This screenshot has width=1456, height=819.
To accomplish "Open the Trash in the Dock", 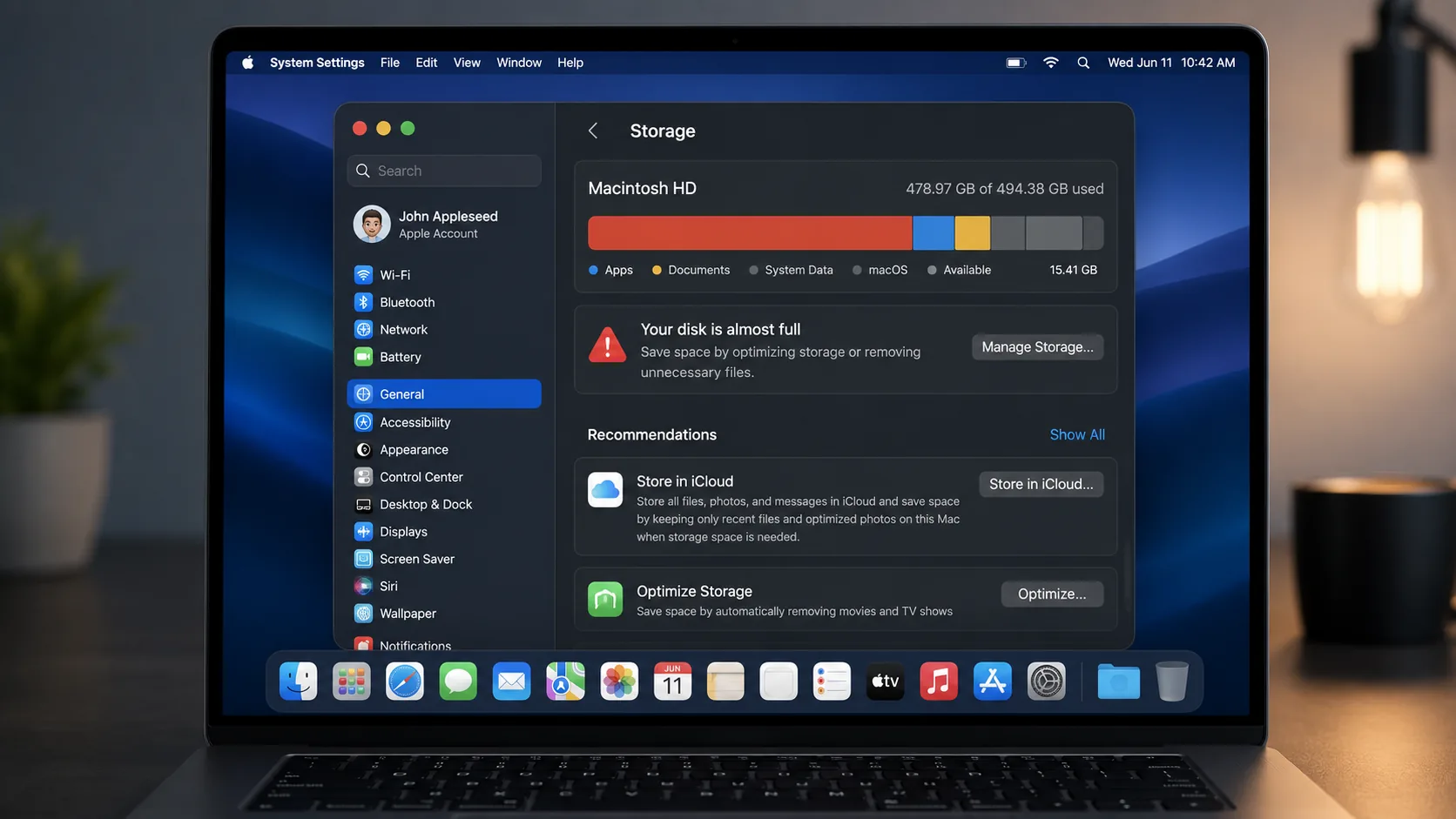I will coord(1172,681).
